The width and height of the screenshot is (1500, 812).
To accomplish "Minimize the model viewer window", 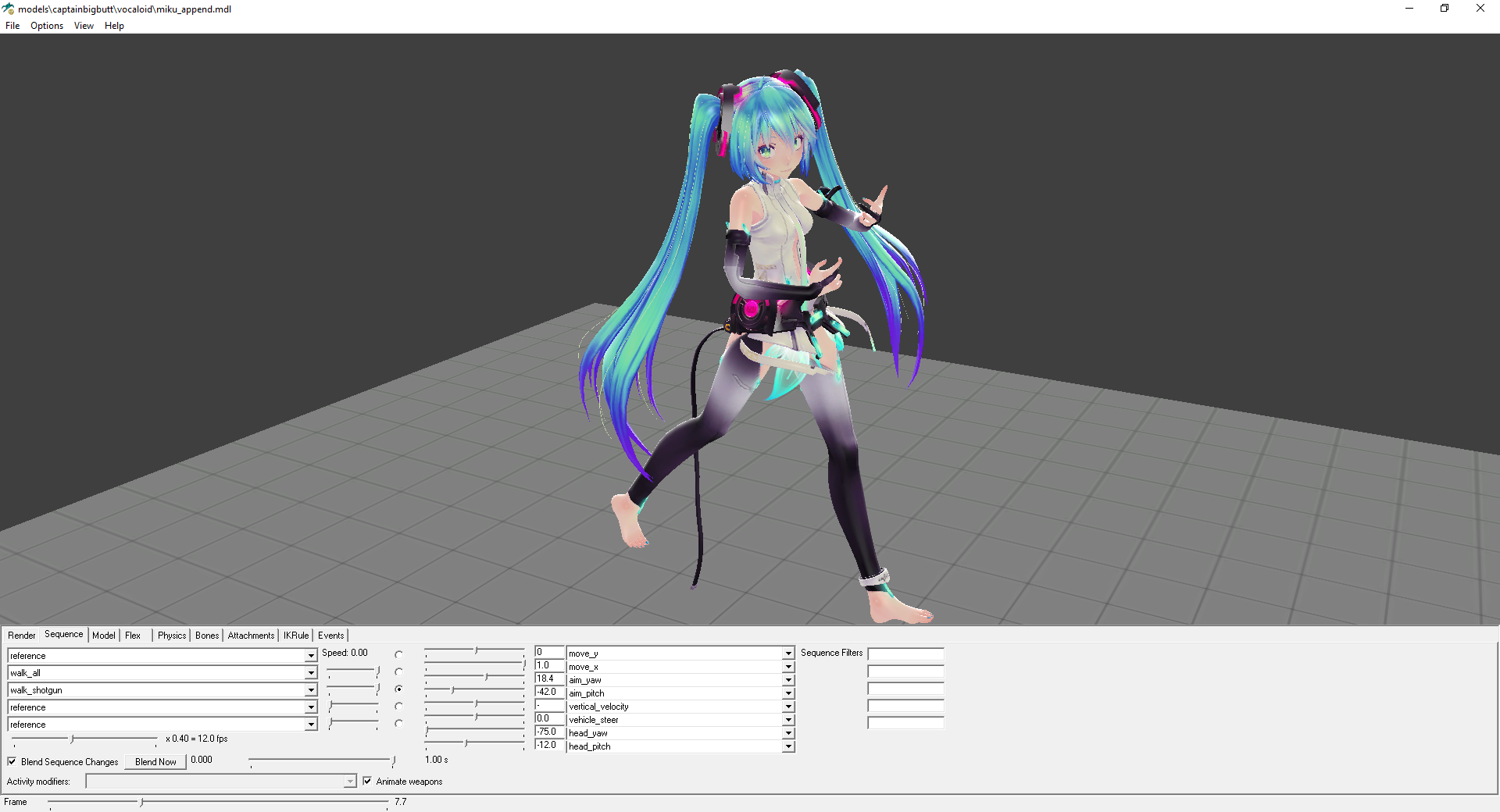I will [x=1409, y=9].
